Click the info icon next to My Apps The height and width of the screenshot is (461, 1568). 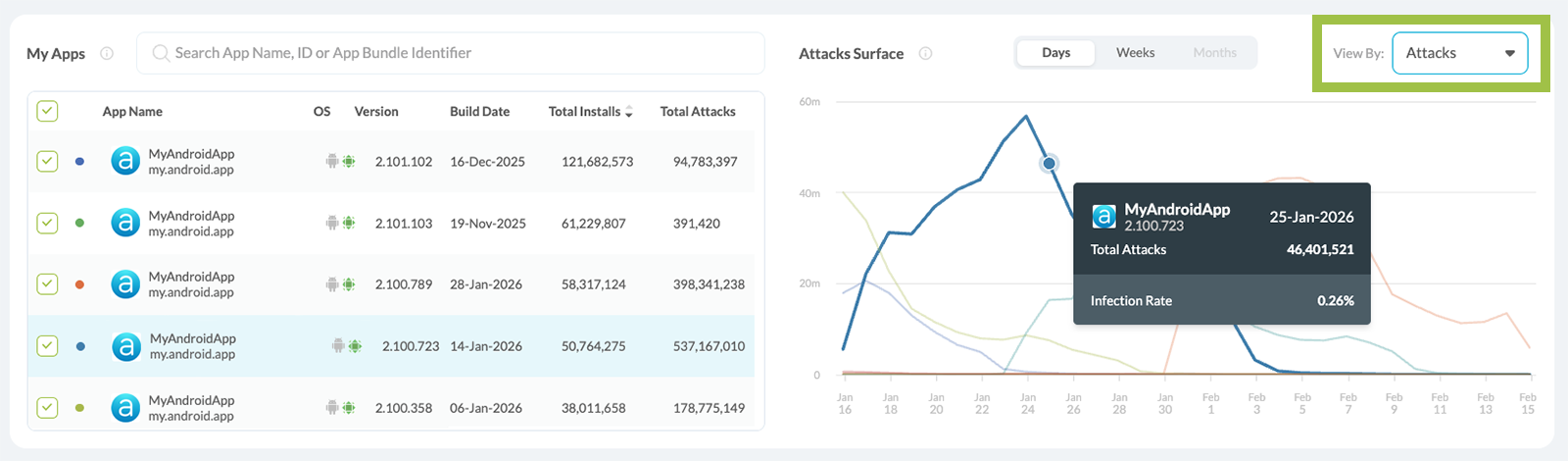pyautogui.click(x=107, y=53)
